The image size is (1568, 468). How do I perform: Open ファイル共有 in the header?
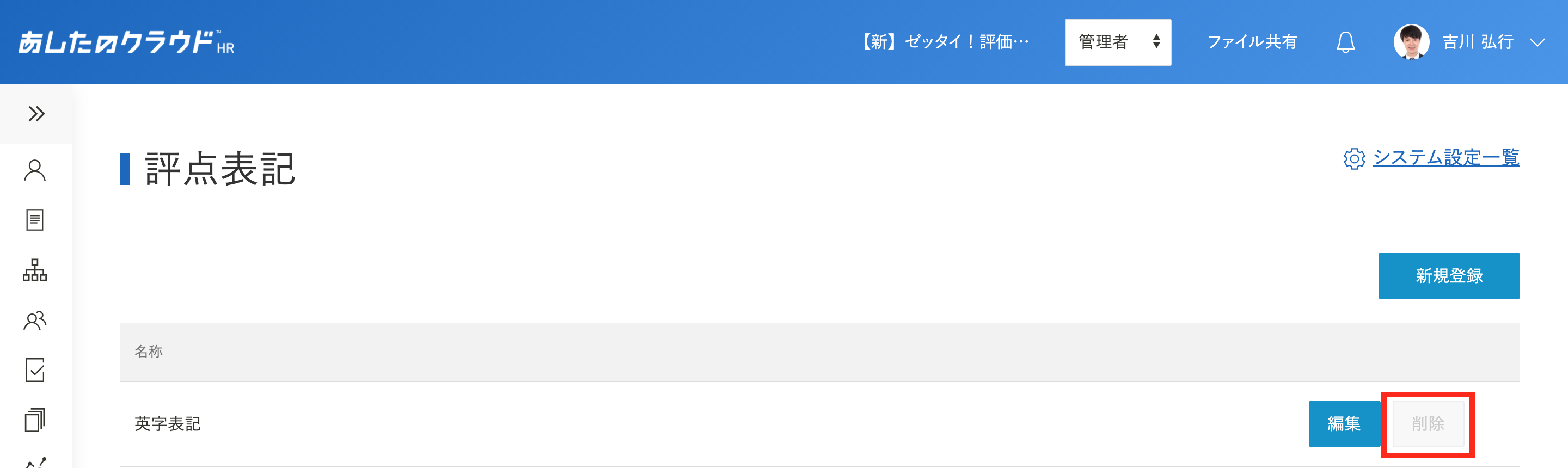(x=1252, y=42)
